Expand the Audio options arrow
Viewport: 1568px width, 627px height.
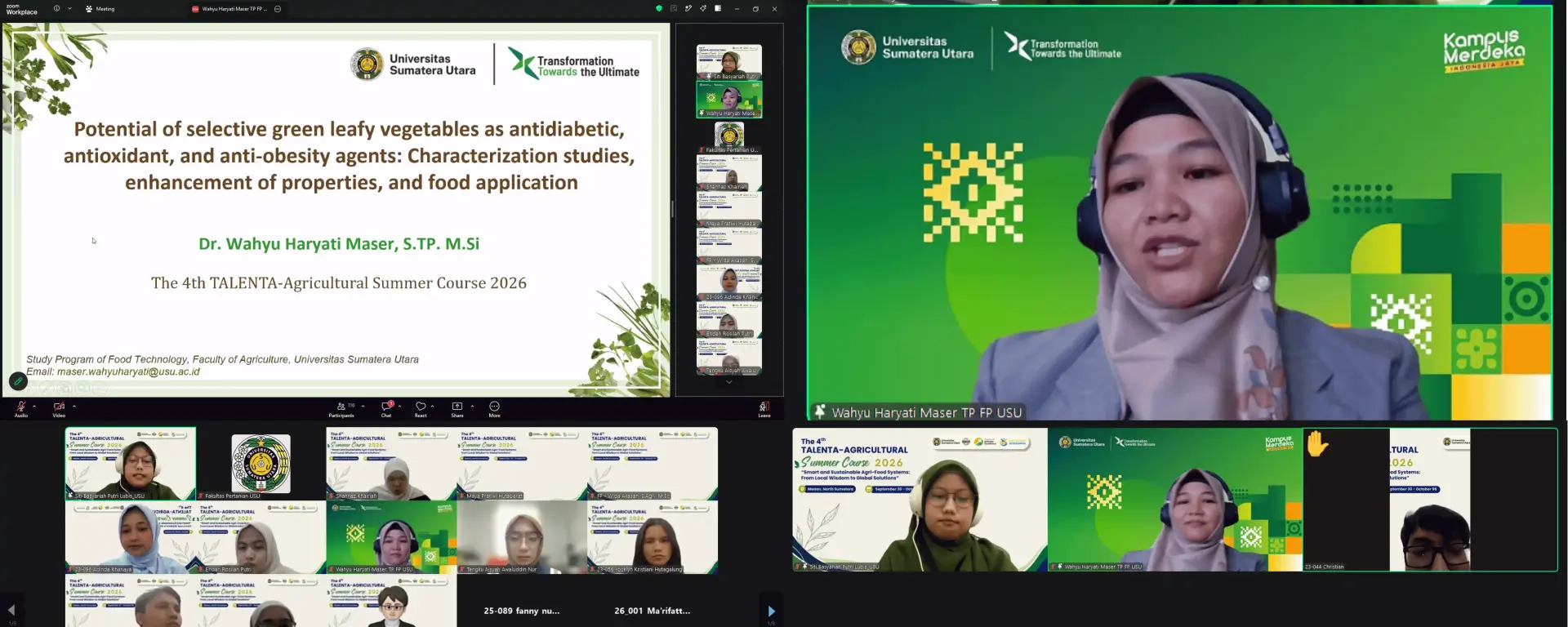point(34,406)
